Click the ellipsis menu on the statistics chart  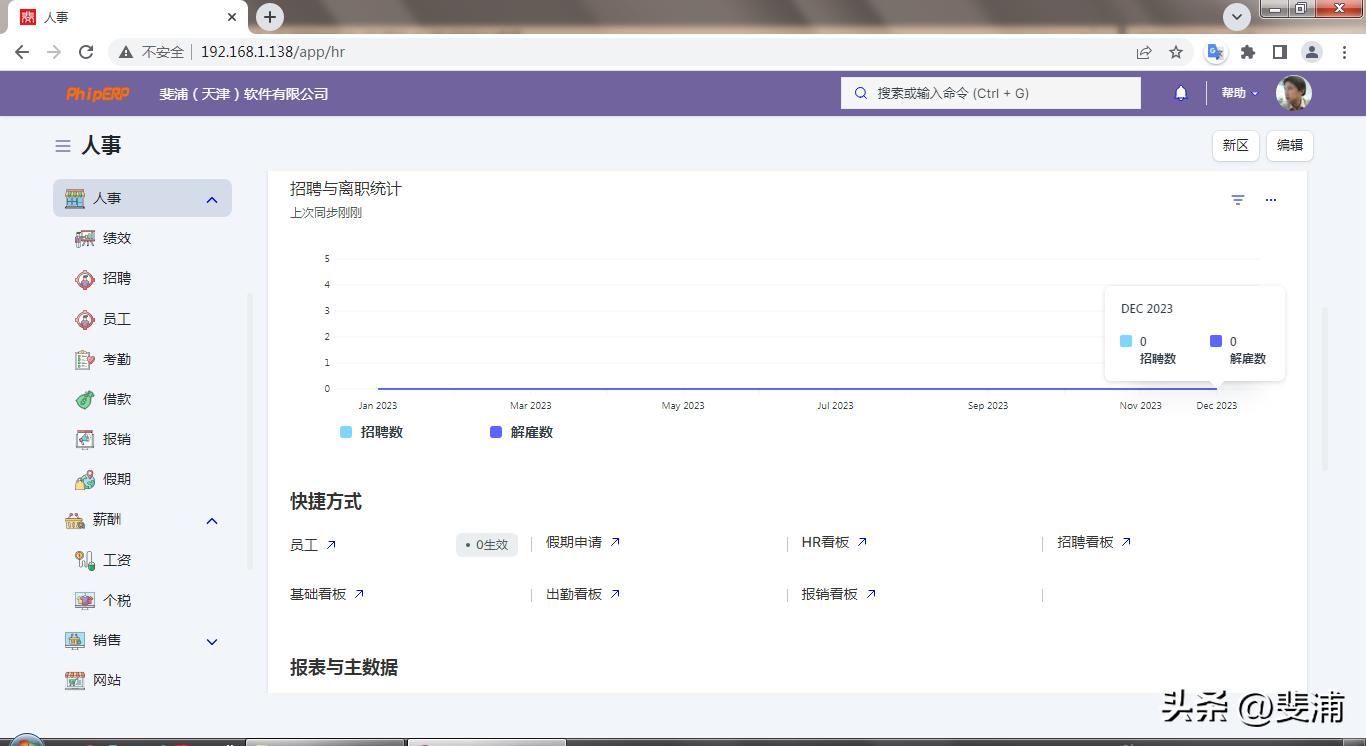click(x=1271, y=199)
